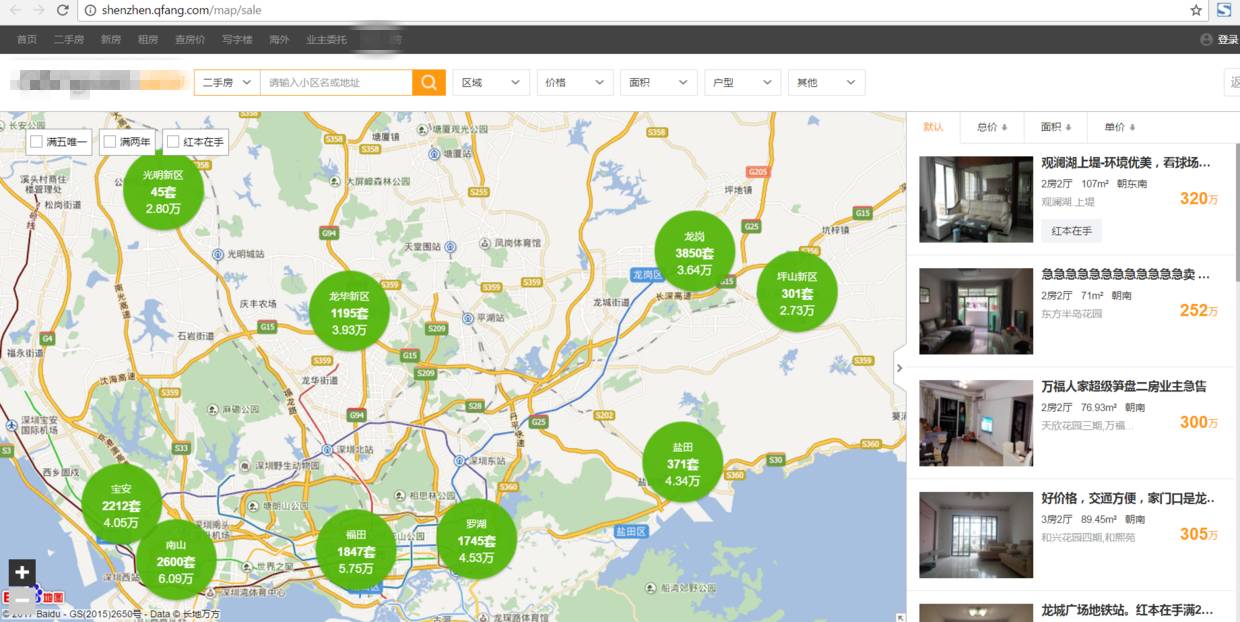
Task: Sort listings by 单价
Action: click(1120, 127)
